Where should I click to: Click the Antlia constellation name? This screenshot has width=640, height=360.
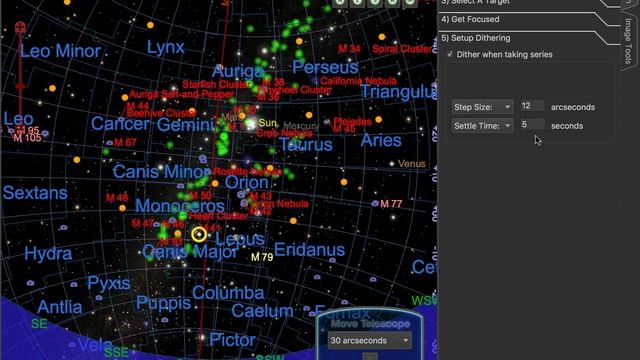click(x=60, y=307)
